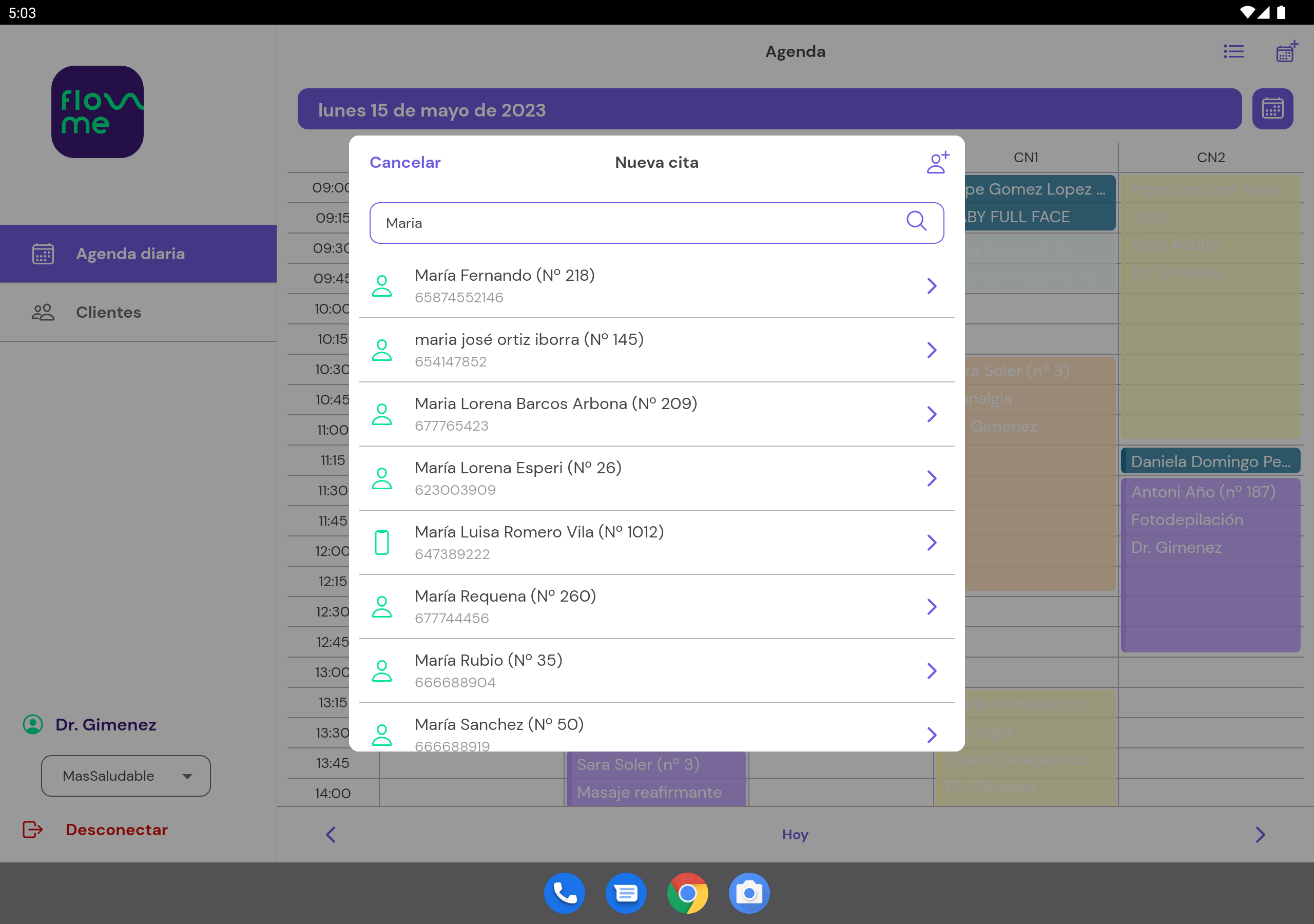Screen dimensions: 1314x924
Task: Go to next day arrow
Action: point(1260,835)
